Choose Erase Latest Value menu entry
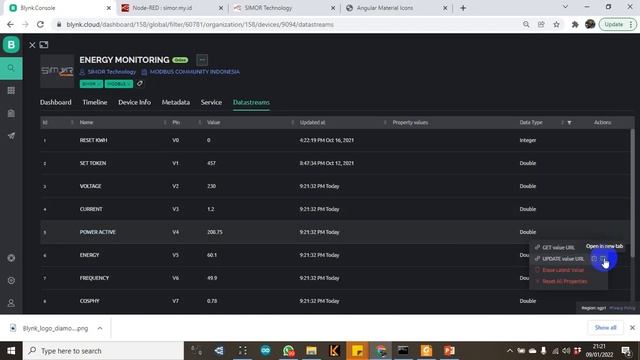This screenshot has height=360, width=640. (x=563, y=270)
